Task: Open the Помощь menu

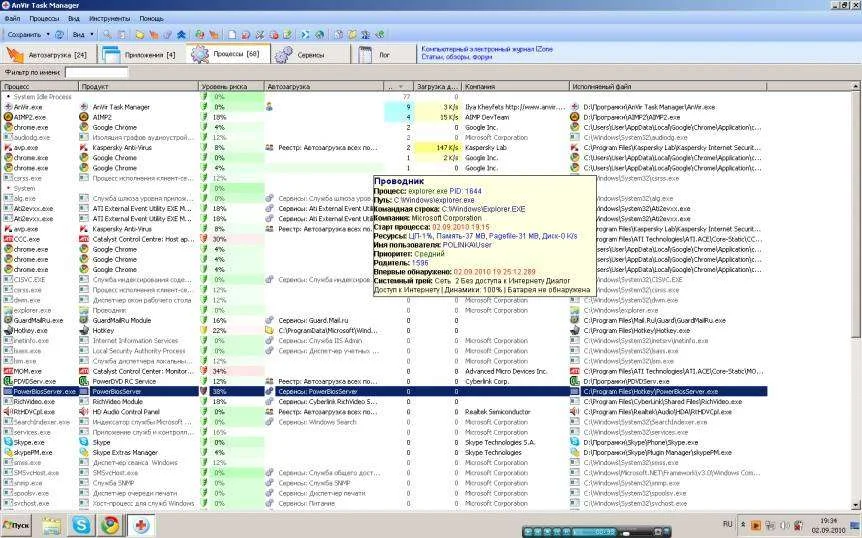Action: (x=151, y=19)
